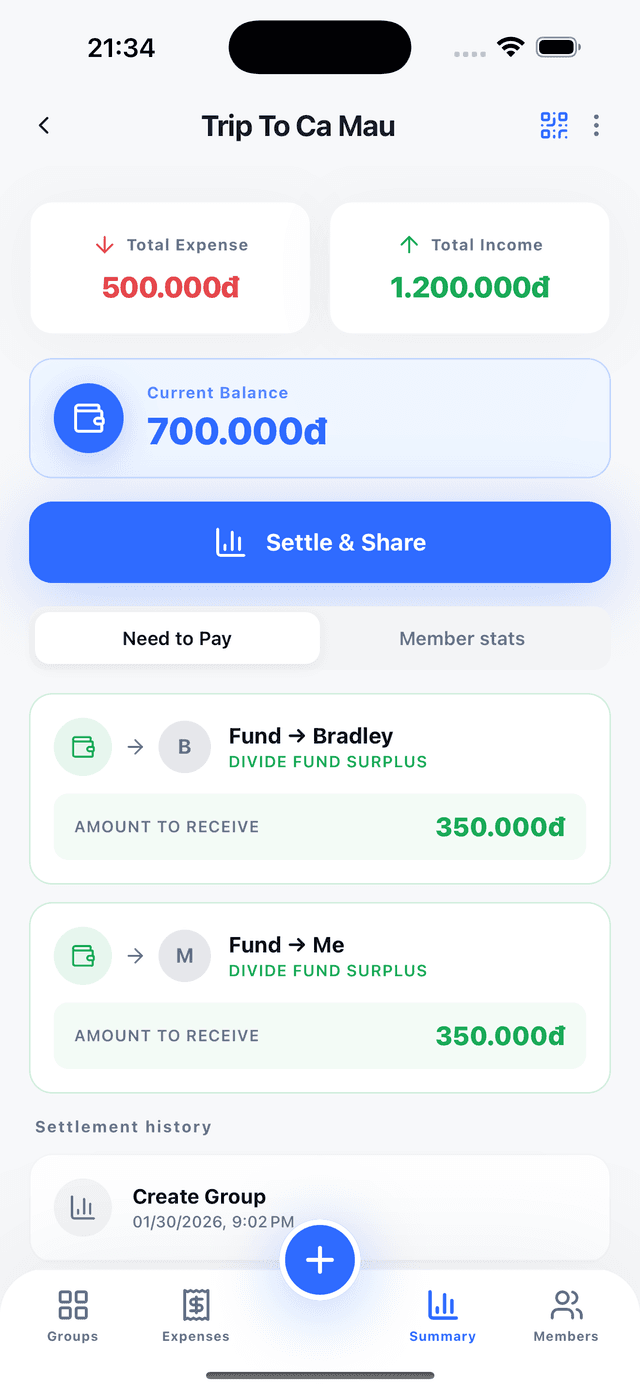Click the green wallet icon in Fund to Bradley card

pyautogui.click(x=82, y=746)
